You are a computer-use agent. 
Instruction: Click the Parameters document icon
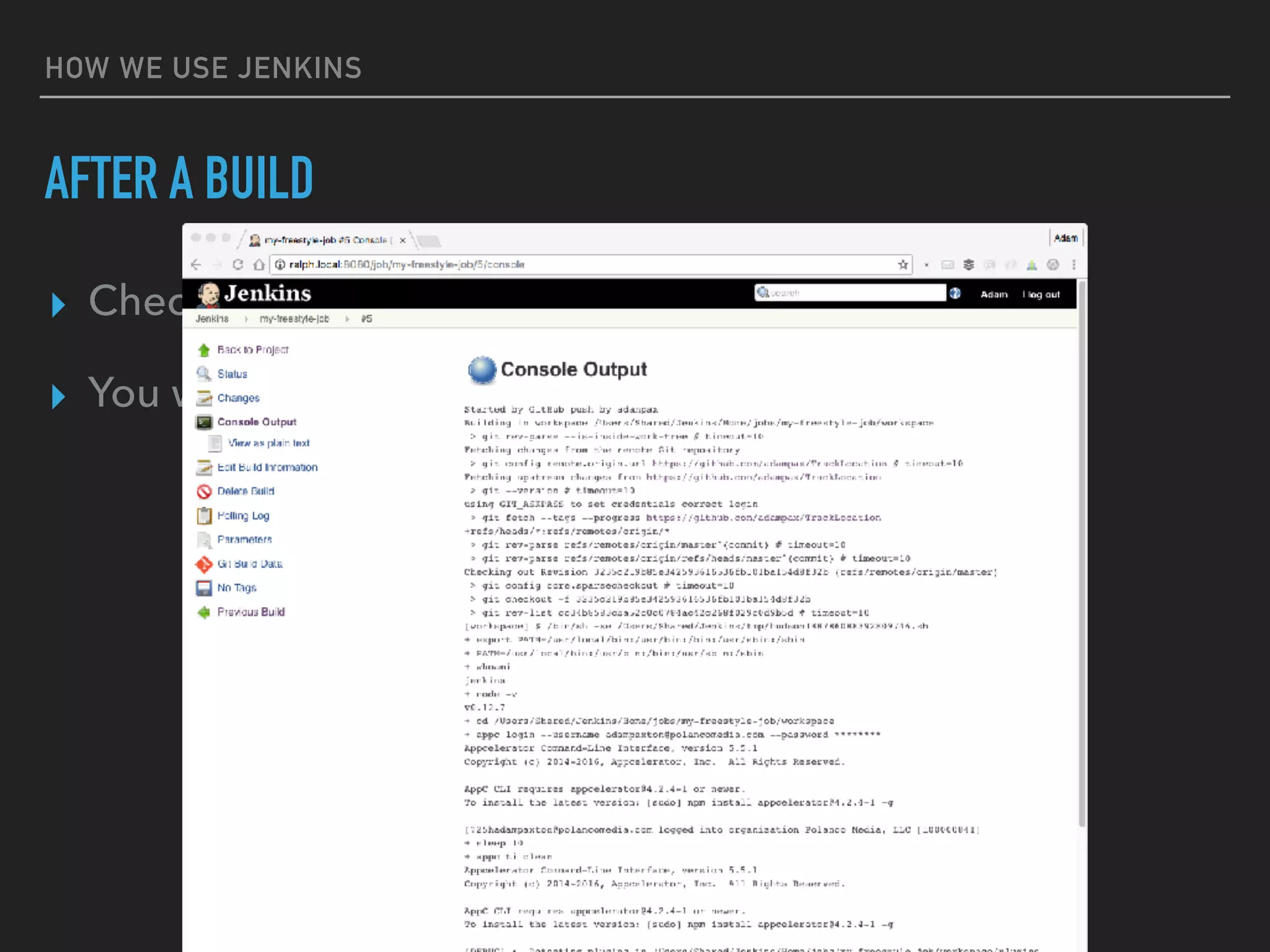click(x=203, y=540)
